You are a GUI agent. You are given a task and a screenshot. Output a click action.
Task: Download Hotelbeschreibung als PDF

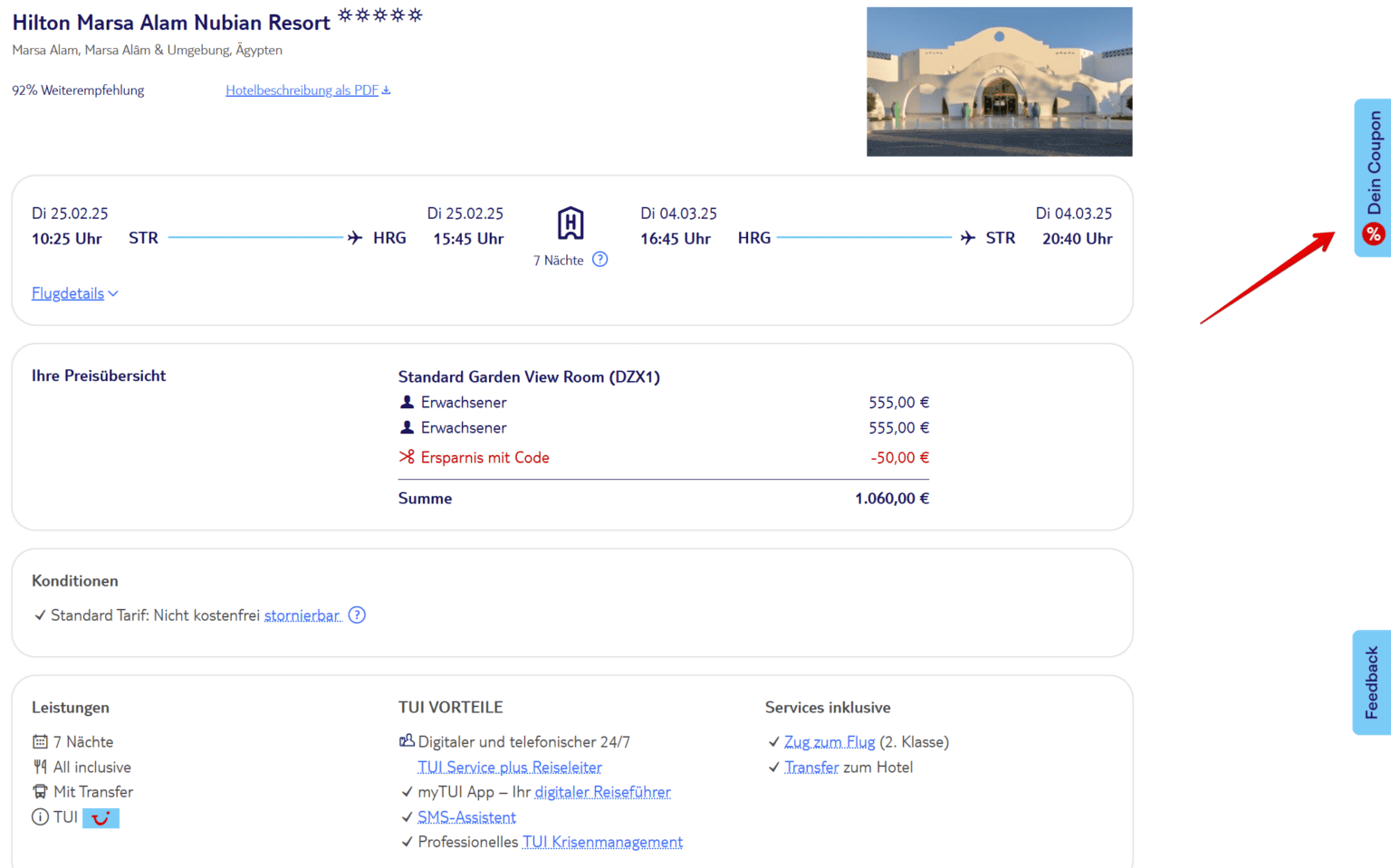308,91
